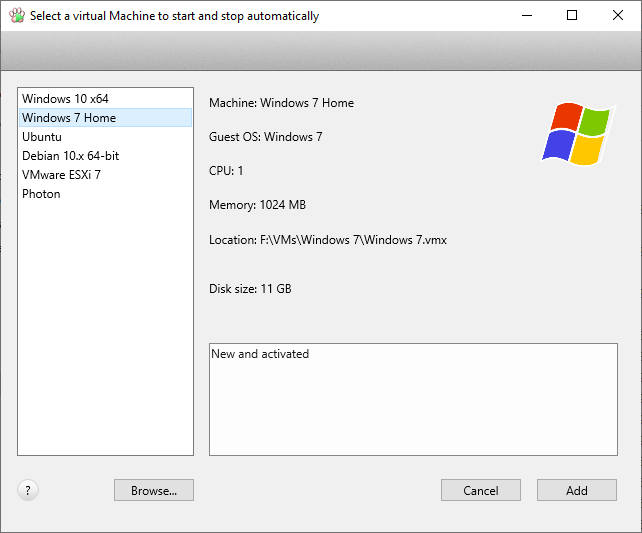The image size is (642, 533).
Task: Pick Debian 10.x 64-bit virtual machine
Action: 105,156
